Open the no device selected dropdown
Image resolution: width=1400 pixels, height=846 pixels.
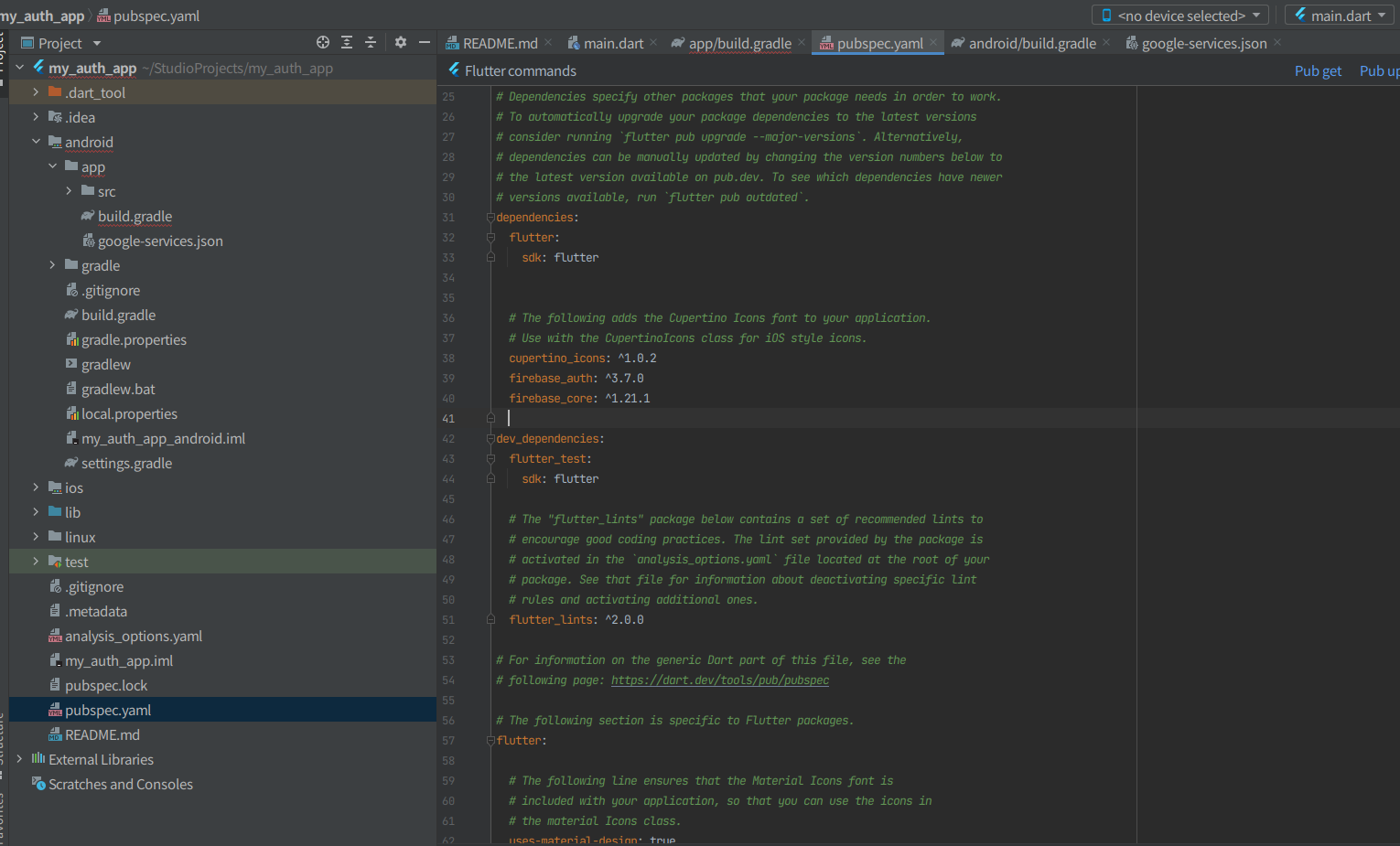click(x=1180, y=16)
